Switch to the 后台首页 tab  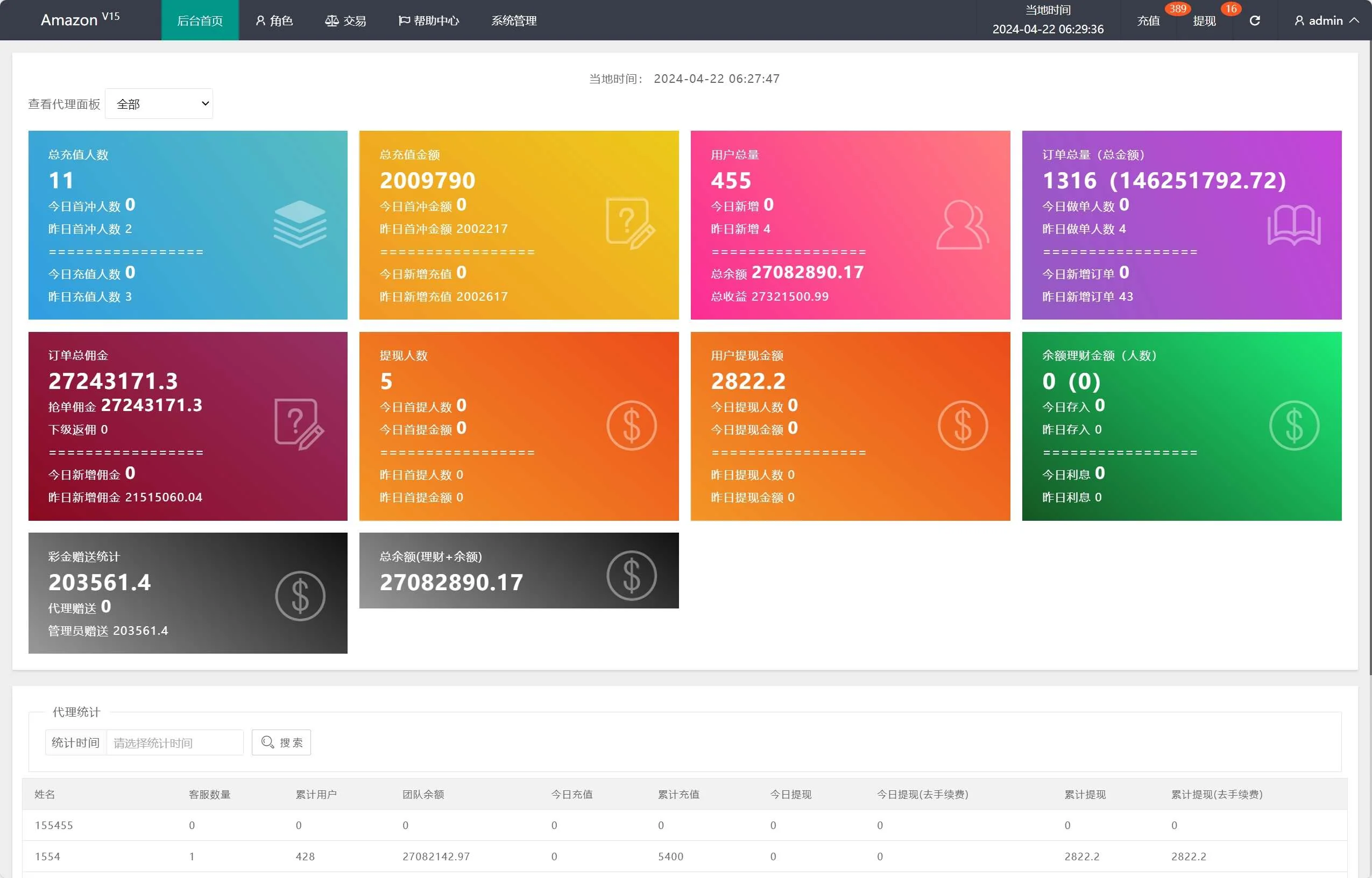tap(200, 20)
